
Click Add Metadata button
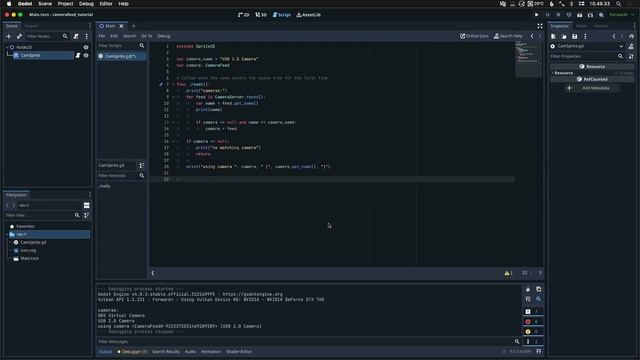[592, 88]
